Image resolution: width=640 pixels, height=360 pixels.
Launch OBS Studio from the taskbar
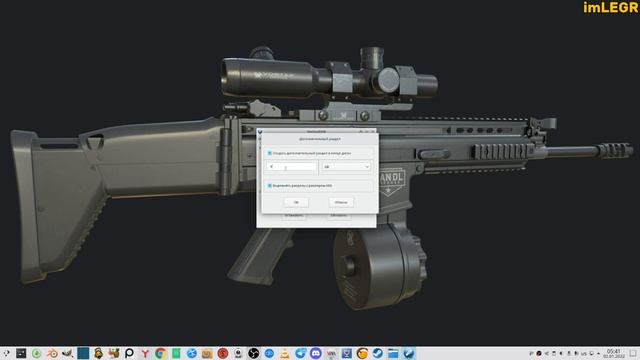click(253, 353)
